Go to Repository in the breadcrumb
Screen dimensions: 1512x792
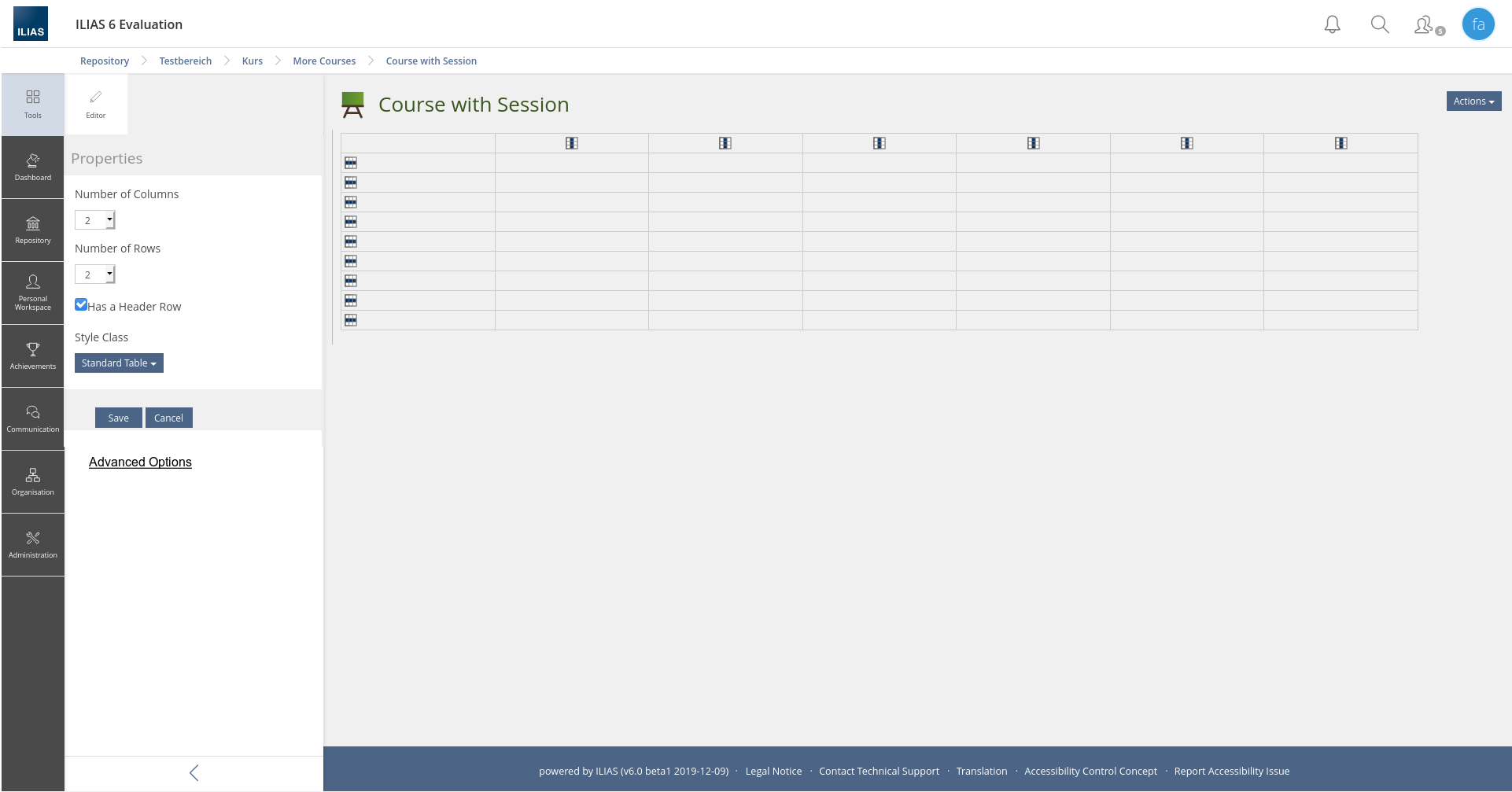[105, 61]
